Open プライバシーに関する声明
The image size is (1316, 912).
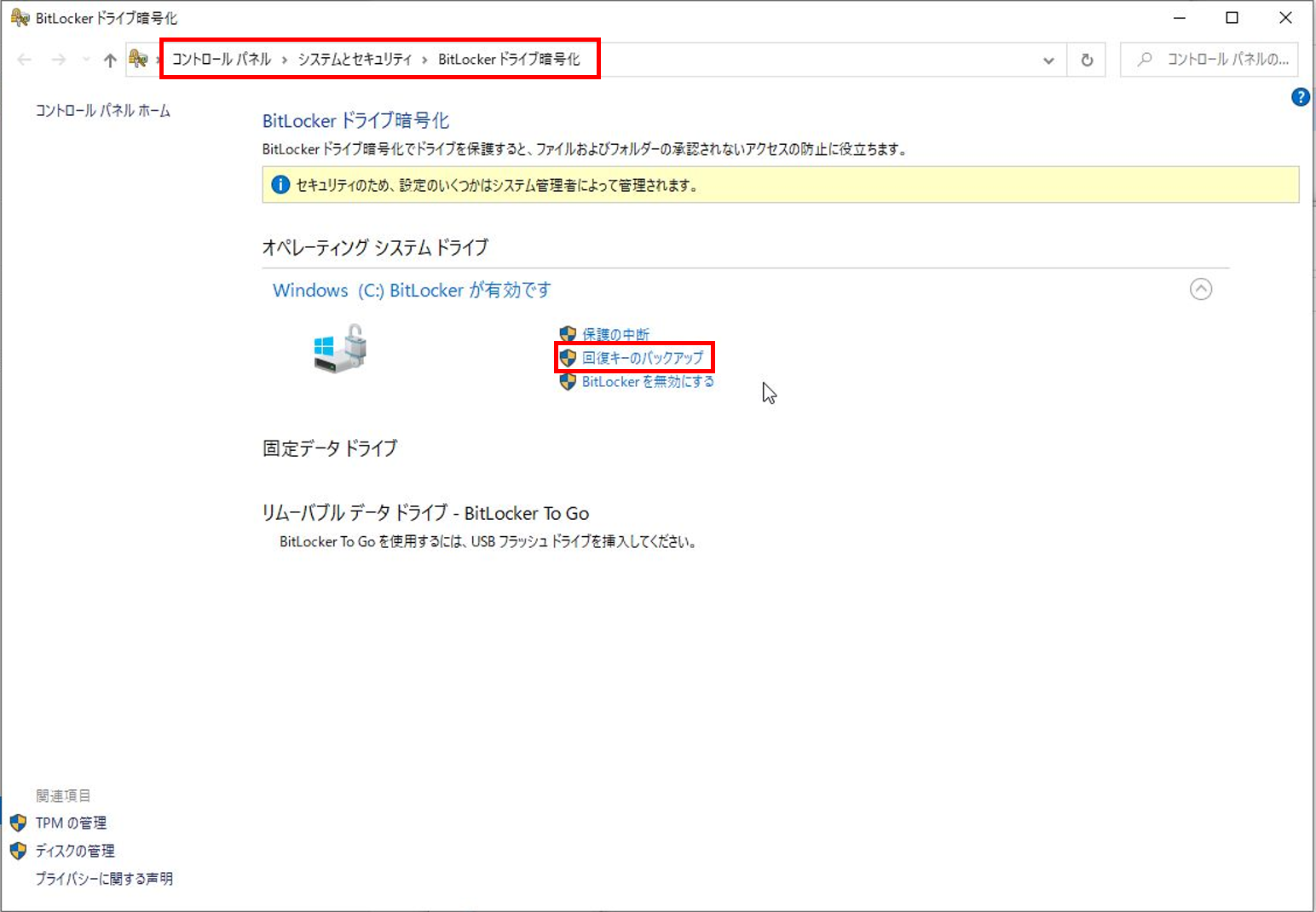point(104,878)
